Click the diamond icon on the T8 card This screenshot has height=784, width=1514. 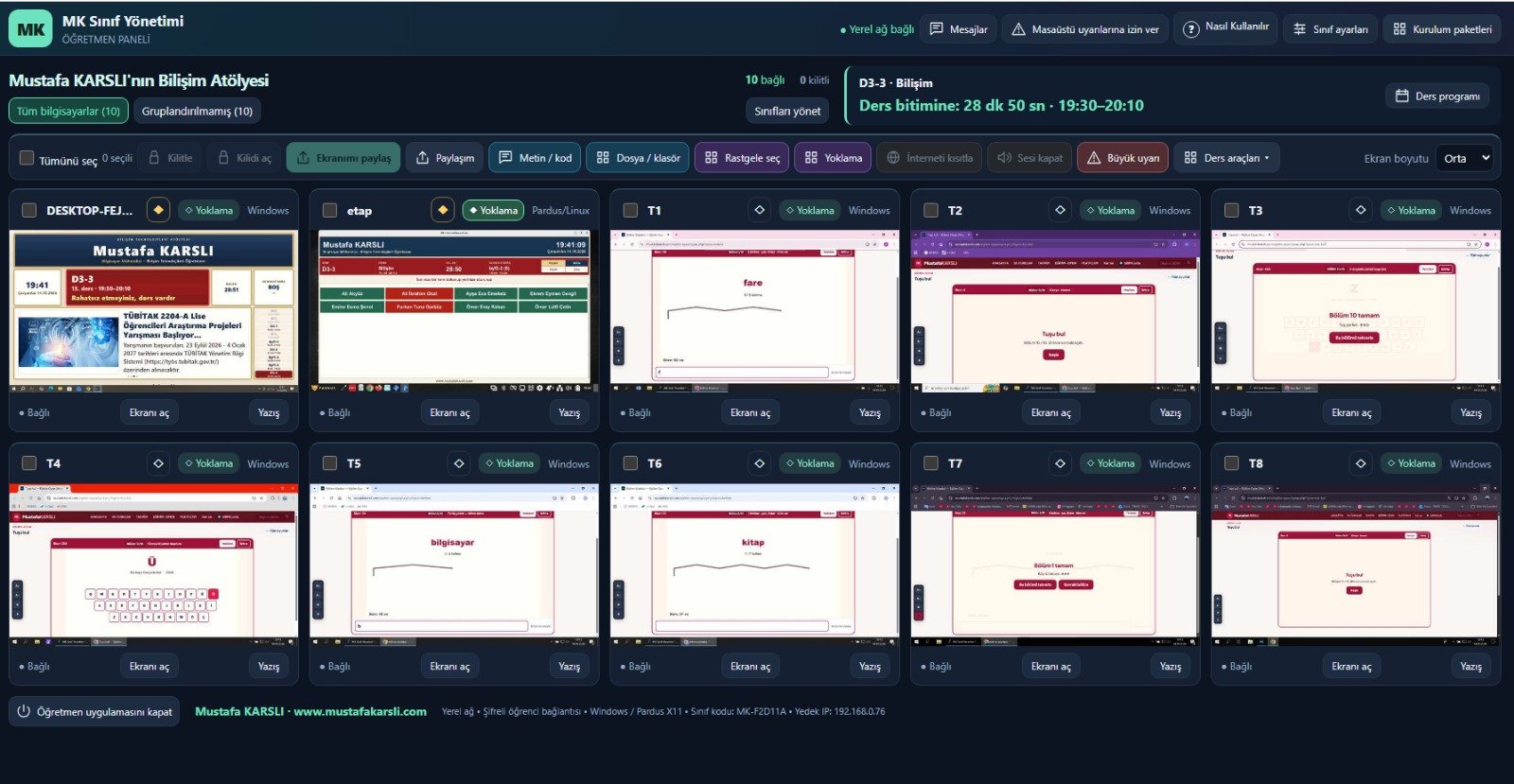(1361, 463)
